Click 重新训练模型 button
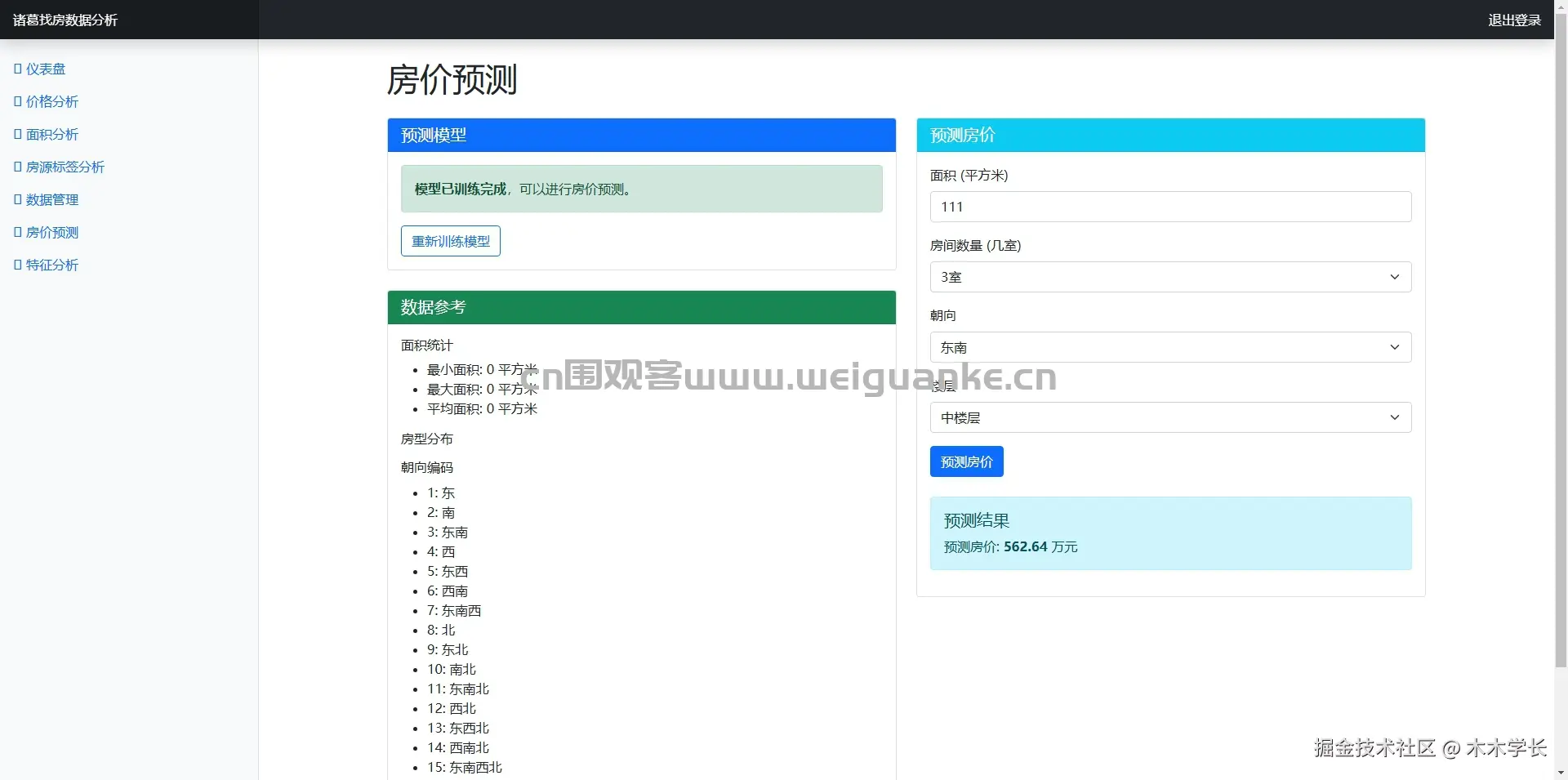The width and height of the screenshot is (1568, 780). (x=451, y=241)
